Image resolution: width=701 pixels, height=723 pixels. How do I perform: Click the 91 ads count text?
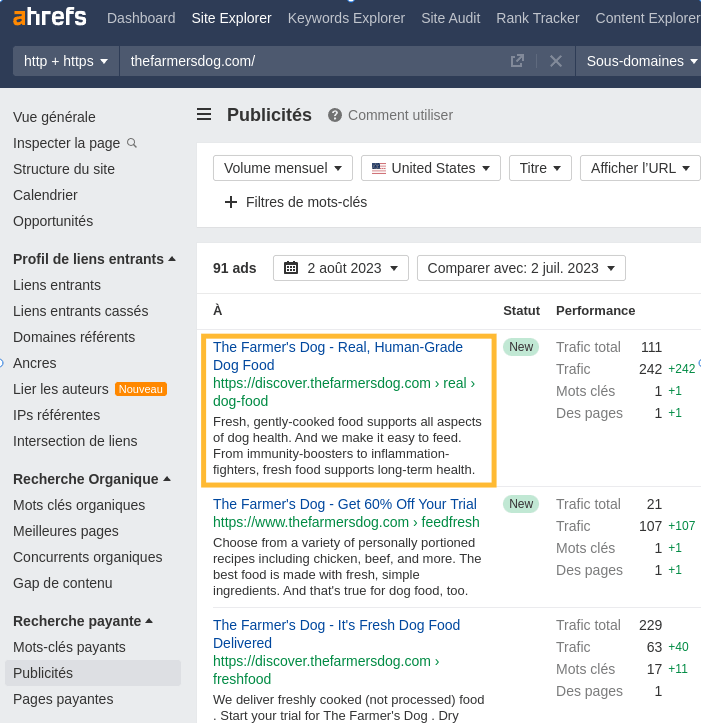[x=234, y=268]
